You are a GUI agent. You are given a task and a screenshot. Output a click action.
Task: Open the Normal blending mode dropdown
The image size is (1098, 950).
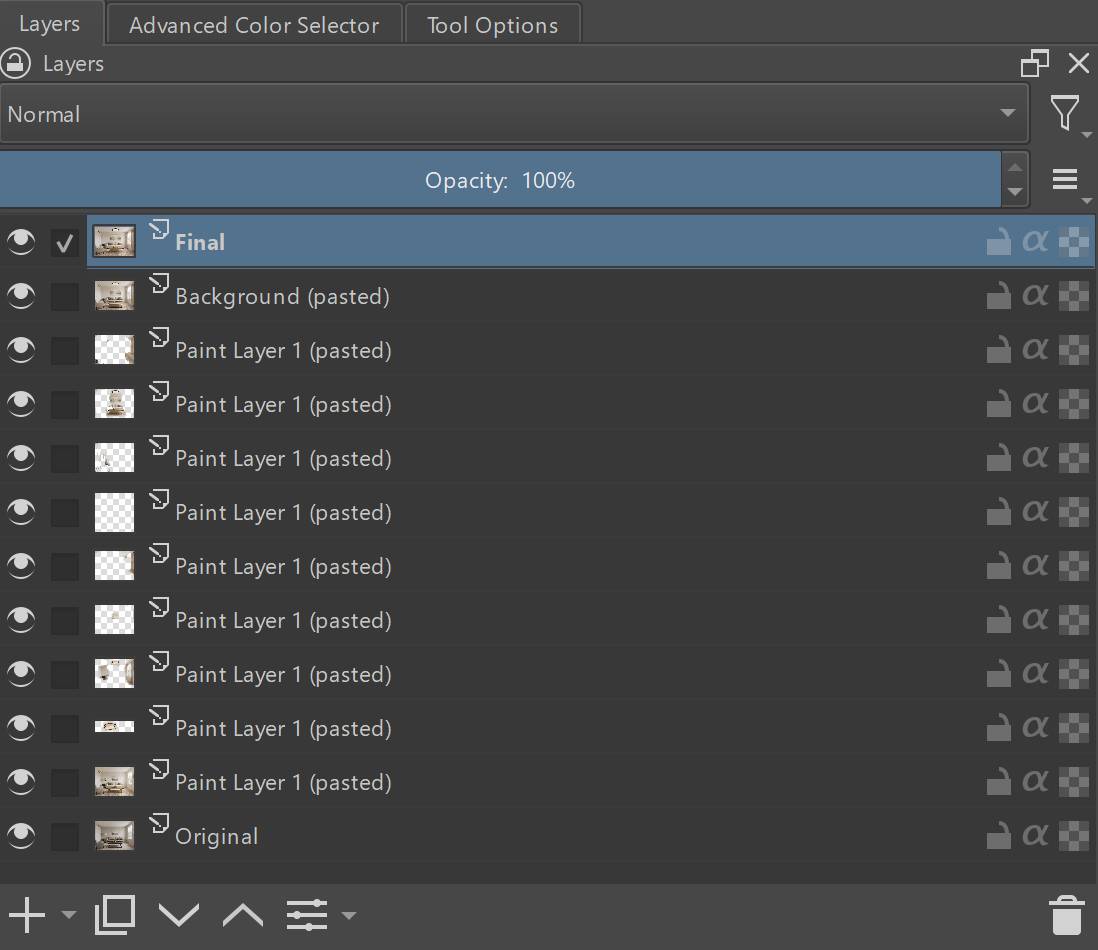click(514, 114)
